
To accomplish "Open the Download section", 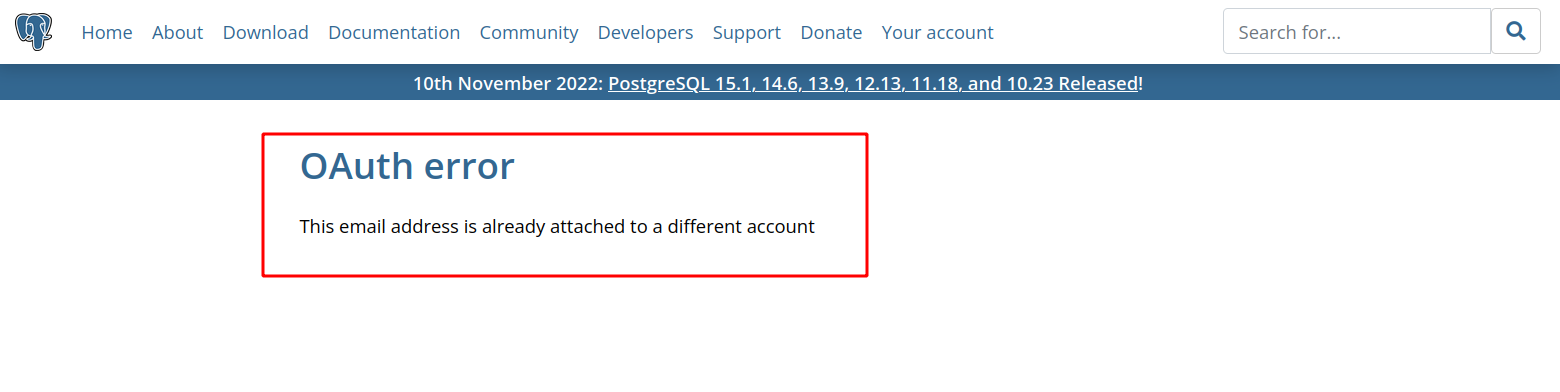I will [265, 32].
